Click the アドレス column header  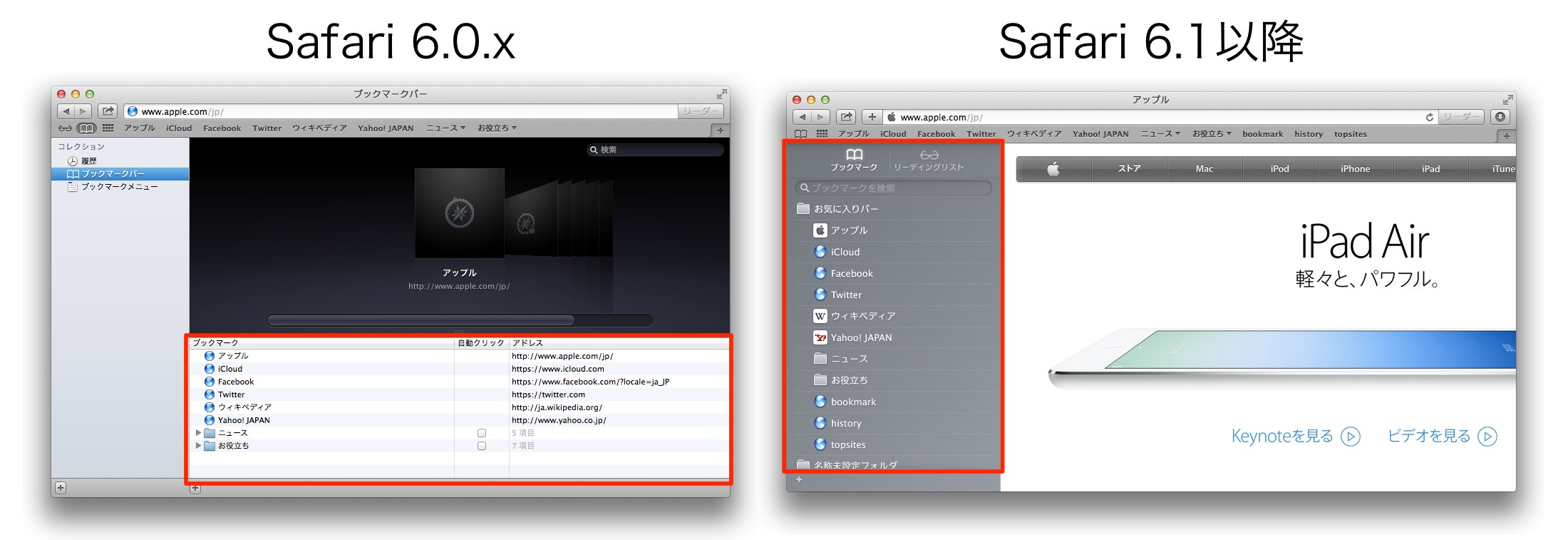point(619,343)
